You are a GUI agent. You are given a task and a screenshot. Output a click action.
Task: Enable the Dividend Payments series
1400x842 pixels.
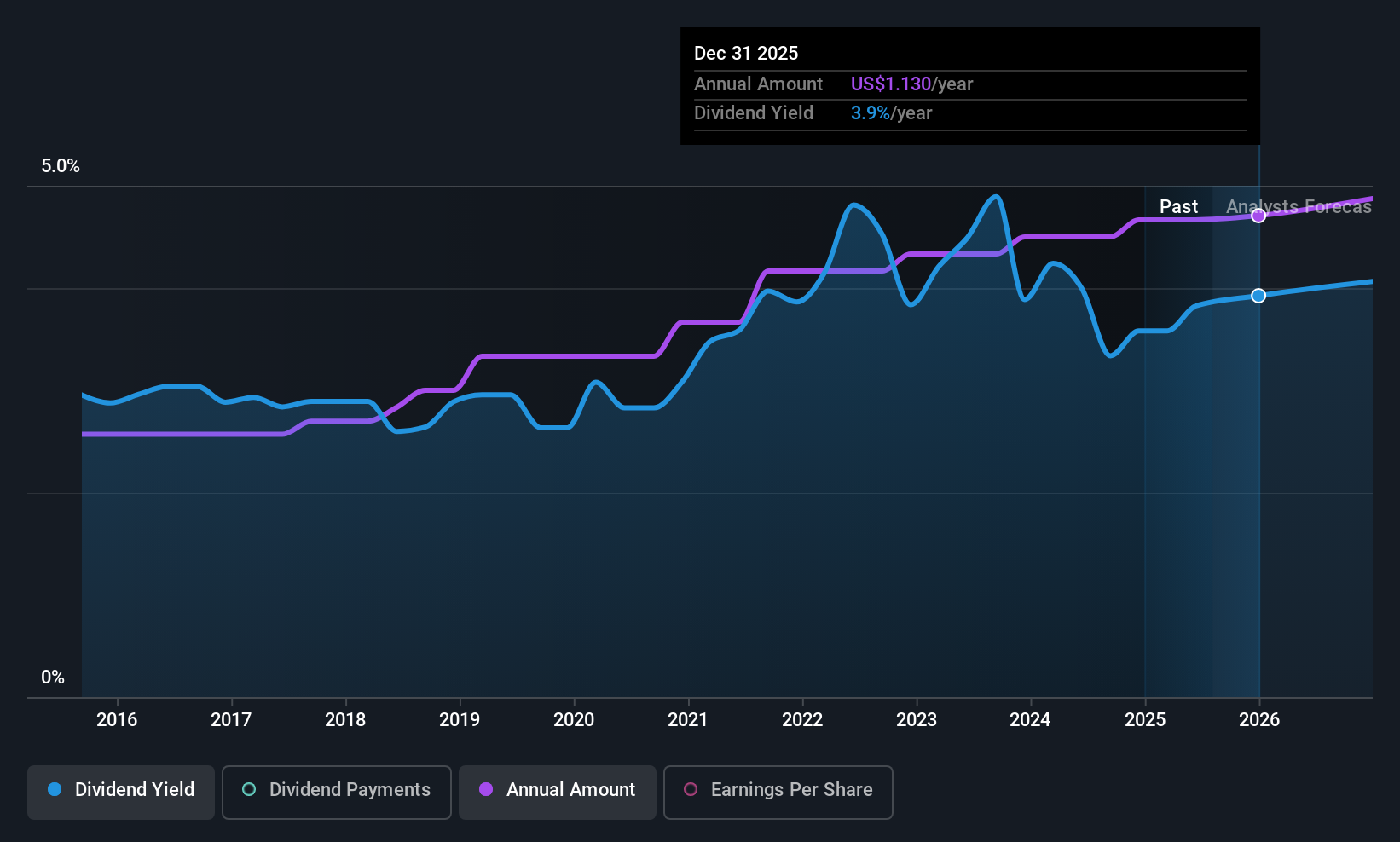[337, 792]
